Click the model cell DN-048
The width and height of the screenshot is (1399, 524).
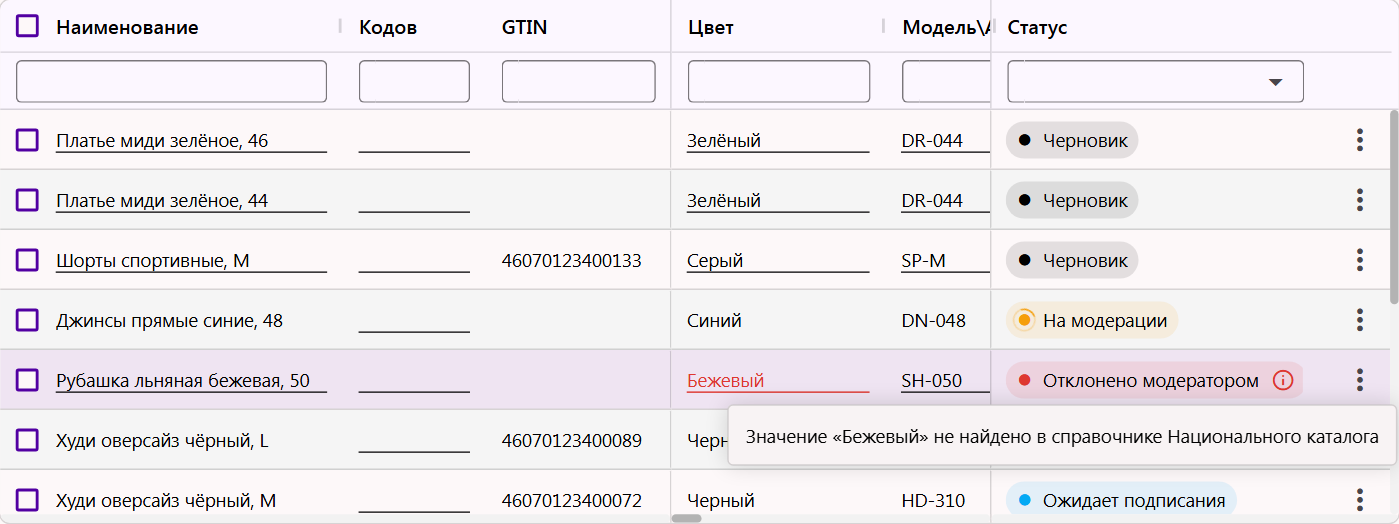click(934, 320)
